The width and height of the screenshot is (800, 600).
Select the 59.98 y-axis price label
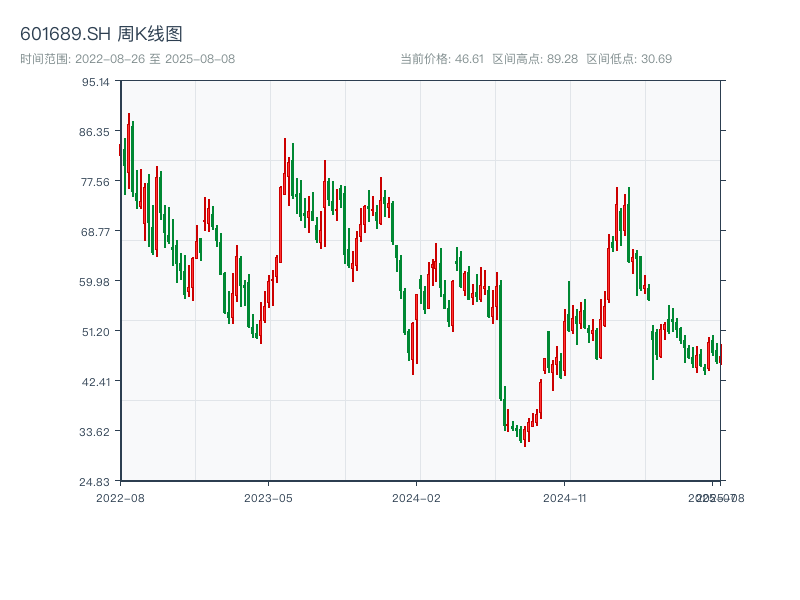tap(96, 282)
